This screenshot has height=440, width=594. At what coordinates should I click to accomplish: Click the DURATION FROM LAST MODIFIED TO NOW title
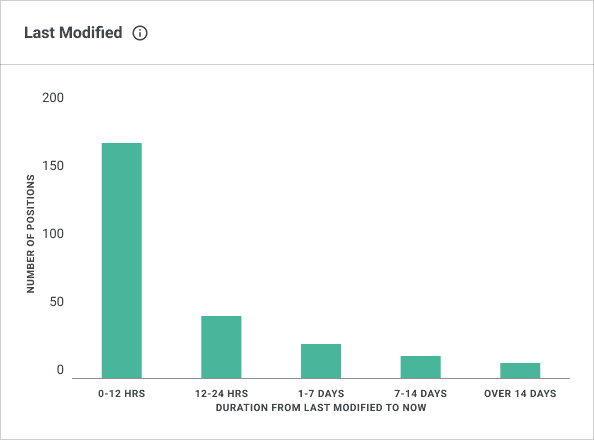[x=321, y=407]
